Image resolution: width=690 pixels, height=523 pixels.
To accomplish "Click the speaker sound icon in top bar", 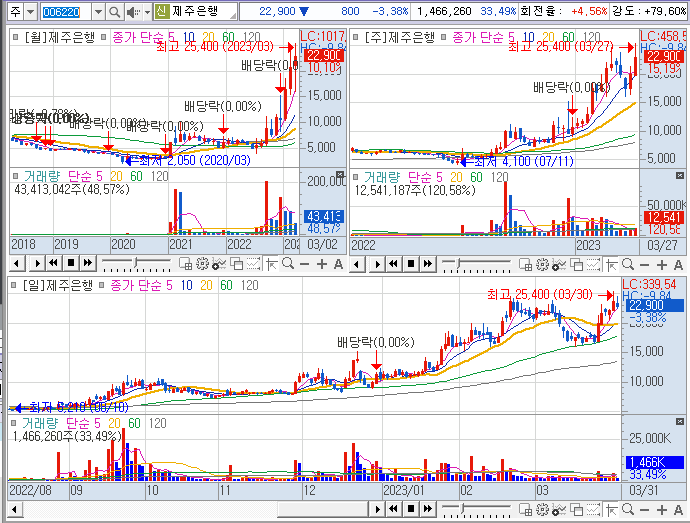I will [x=132, y=12].
